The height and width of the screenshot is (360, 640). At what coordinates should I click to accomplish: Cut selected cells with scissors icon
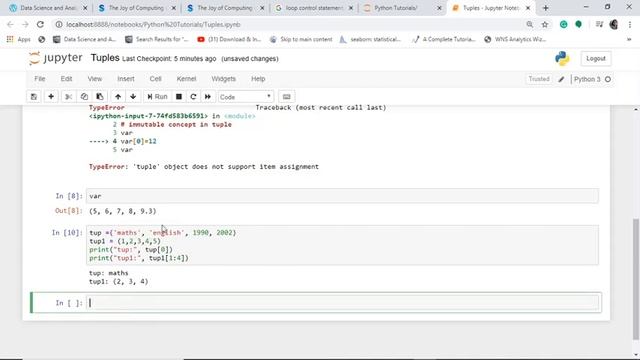pos(68,97)
